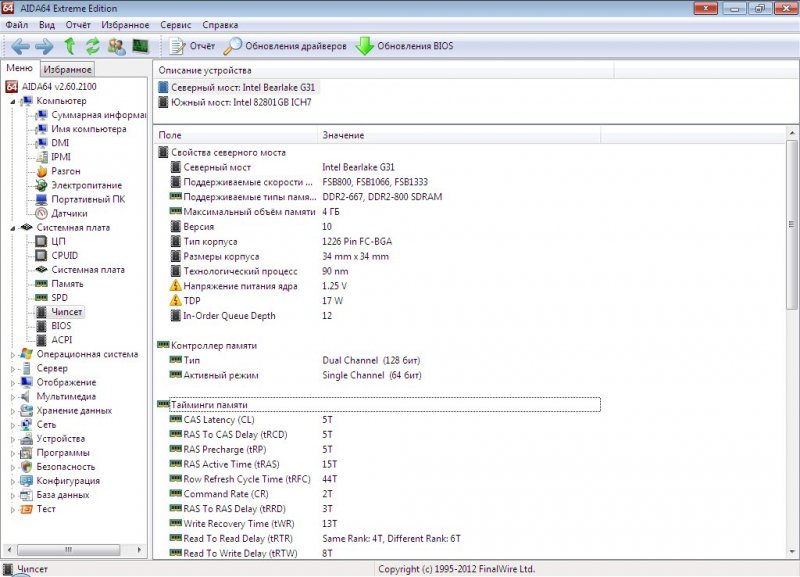
Task: Click the sidebar horizontal scrollbar thumb
Action: coord(68,550)
